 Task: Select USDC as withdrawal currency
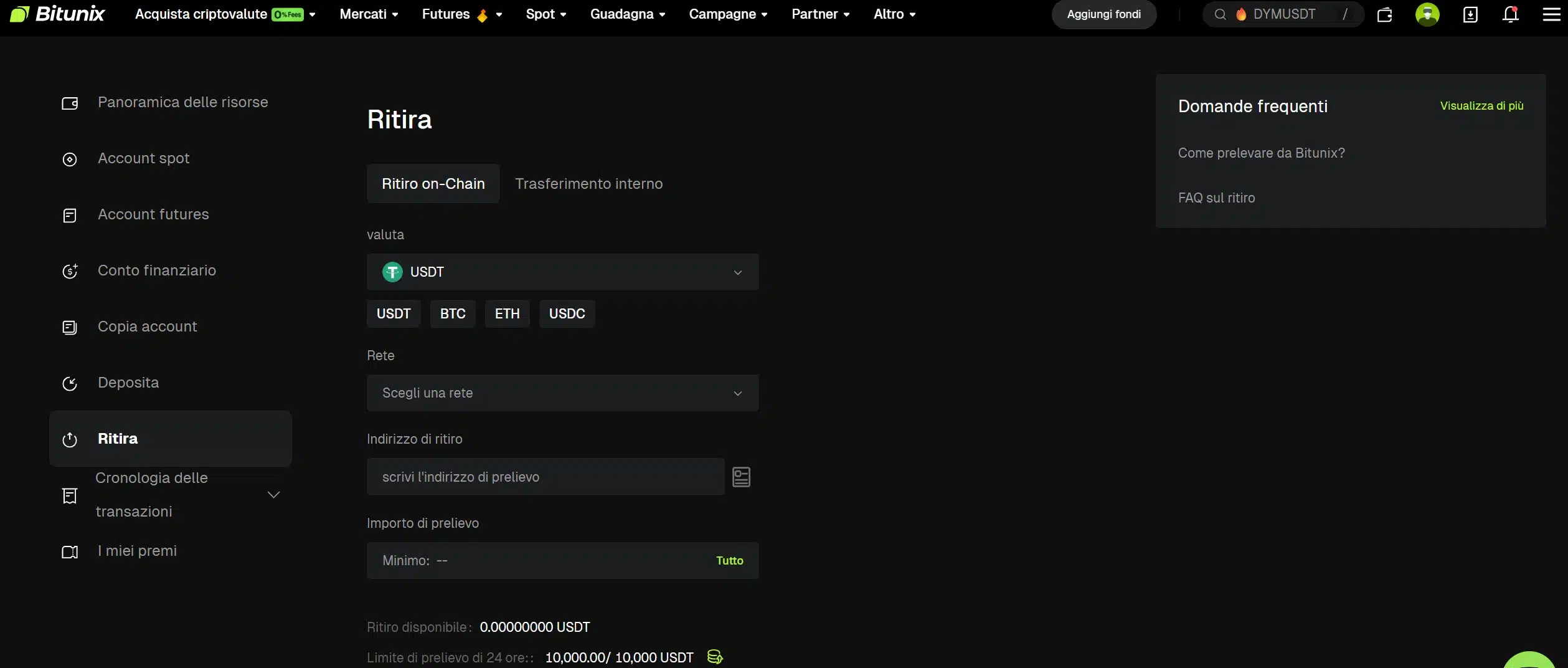pyautogui.click(x=566, y=313)
